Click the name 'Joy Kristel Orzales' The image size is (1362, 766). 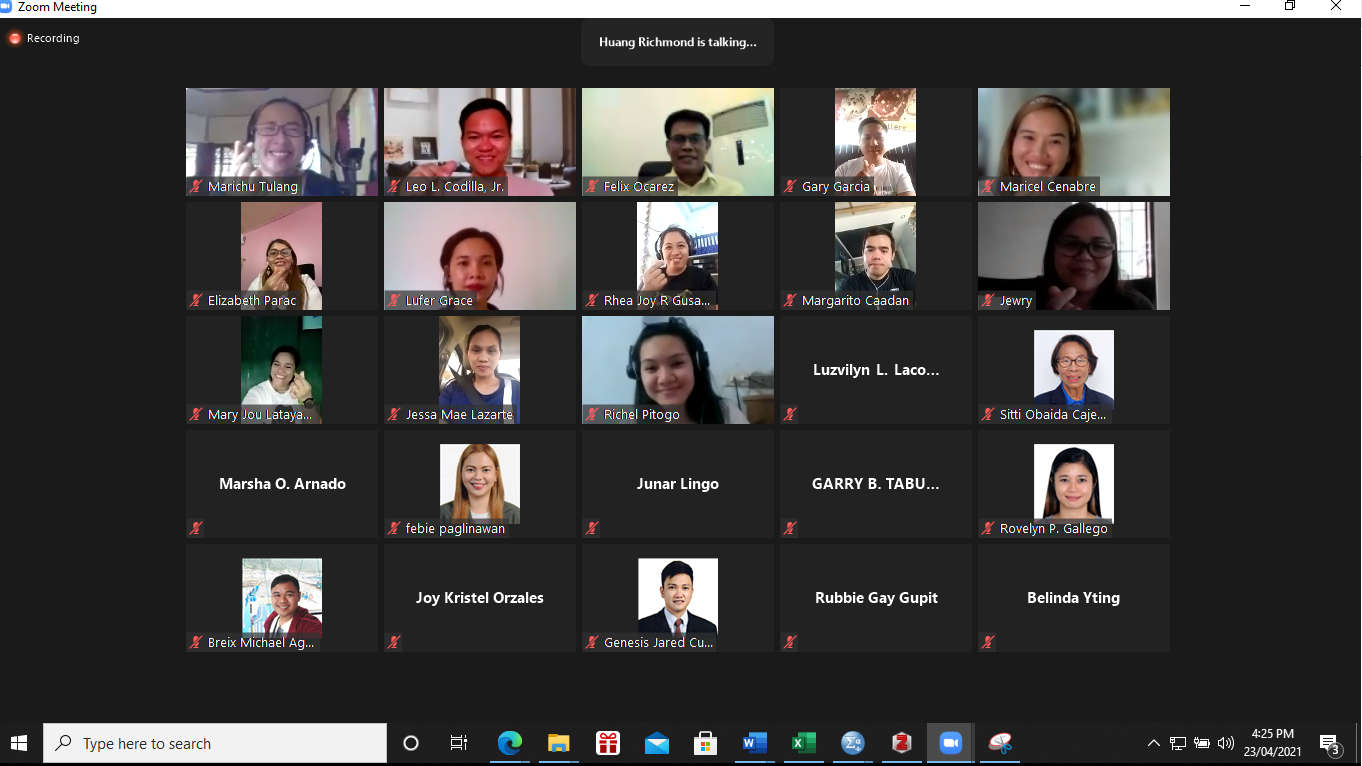480,598
